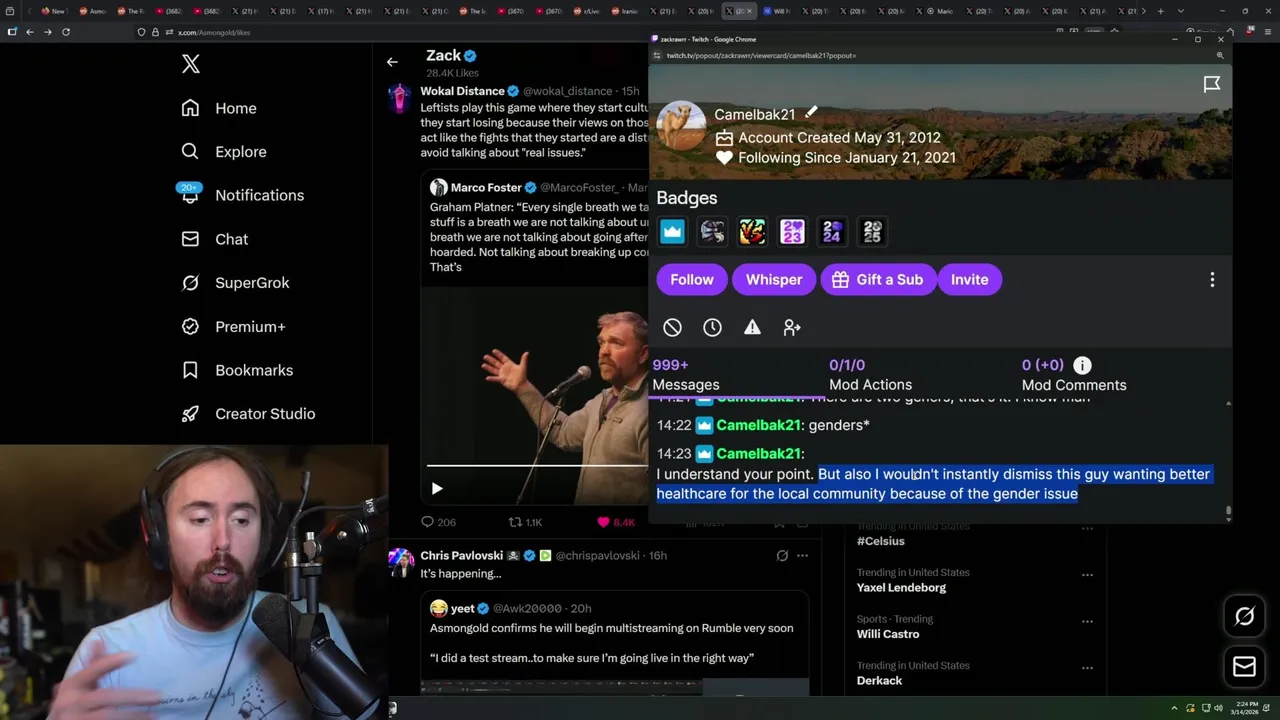This screenshot has width=1280, height=720.
Task: Open more options for Yaxel Lendeborg trend
Action: 1087,575
